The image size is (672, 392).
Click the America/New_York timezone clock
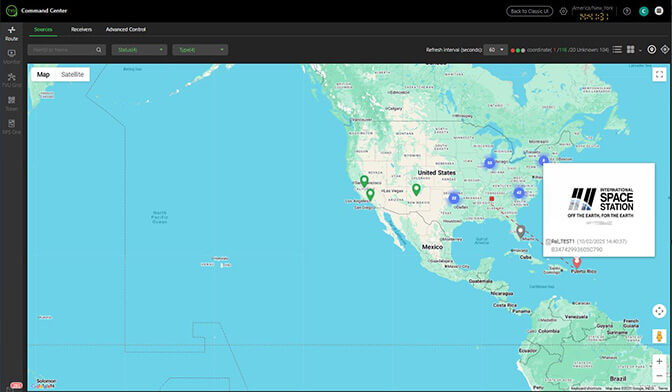(594, 13)
